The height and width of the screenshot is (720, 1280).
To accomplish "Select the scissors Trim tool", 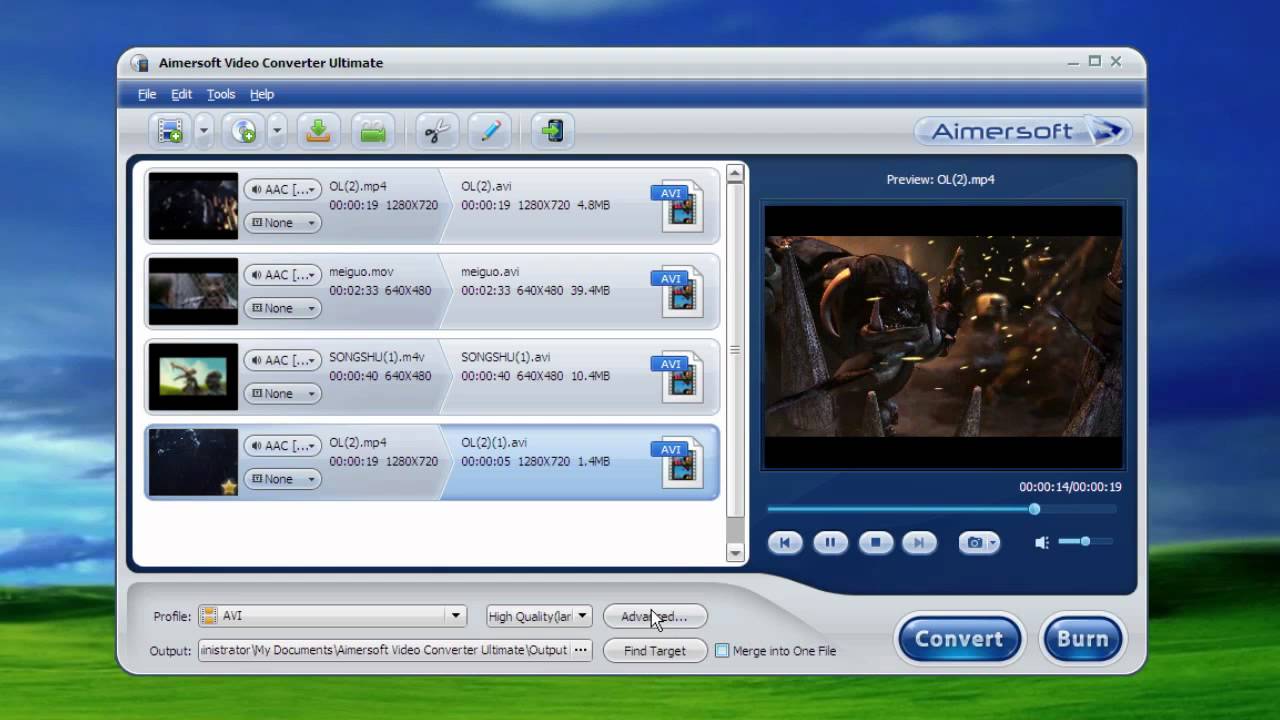I will click(437, 131).
